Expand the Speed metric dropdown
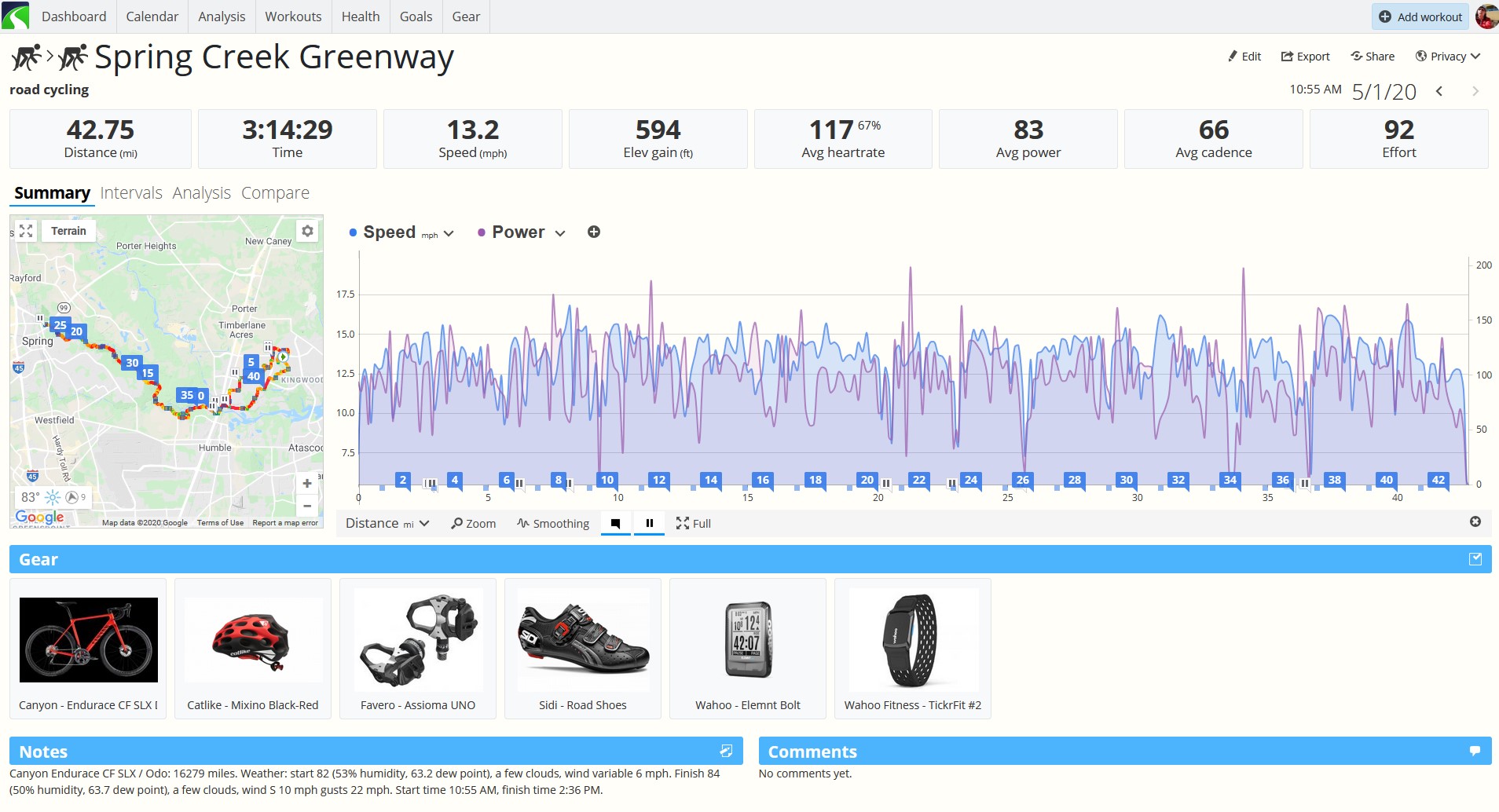Image resolution: width=1499 pixels, height=812 pixels. (449, 233)
